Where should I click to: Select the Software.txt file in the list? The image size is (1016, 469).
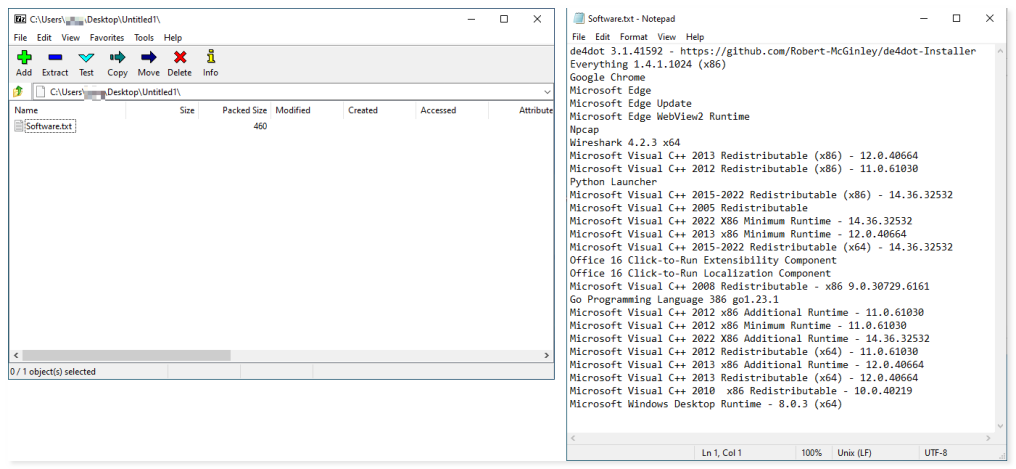coord(50,126)
